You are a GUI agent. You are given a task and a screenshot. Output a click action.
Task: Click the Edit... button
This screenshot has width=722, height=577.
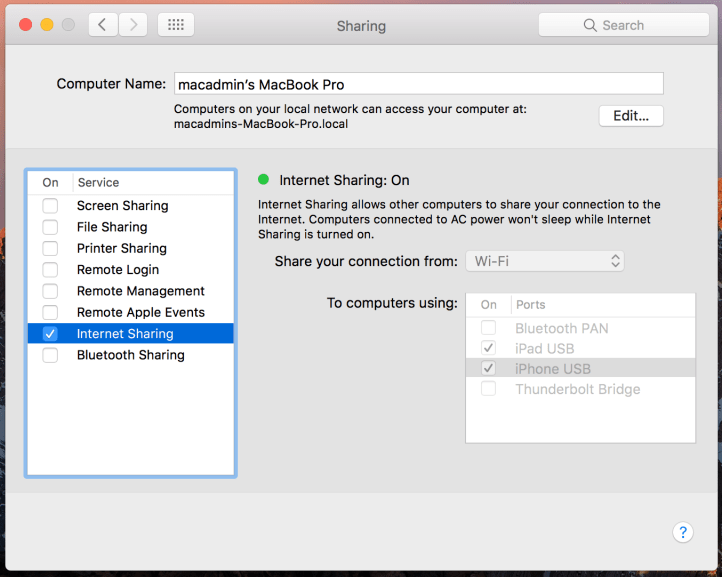click(x=631, y=116)
